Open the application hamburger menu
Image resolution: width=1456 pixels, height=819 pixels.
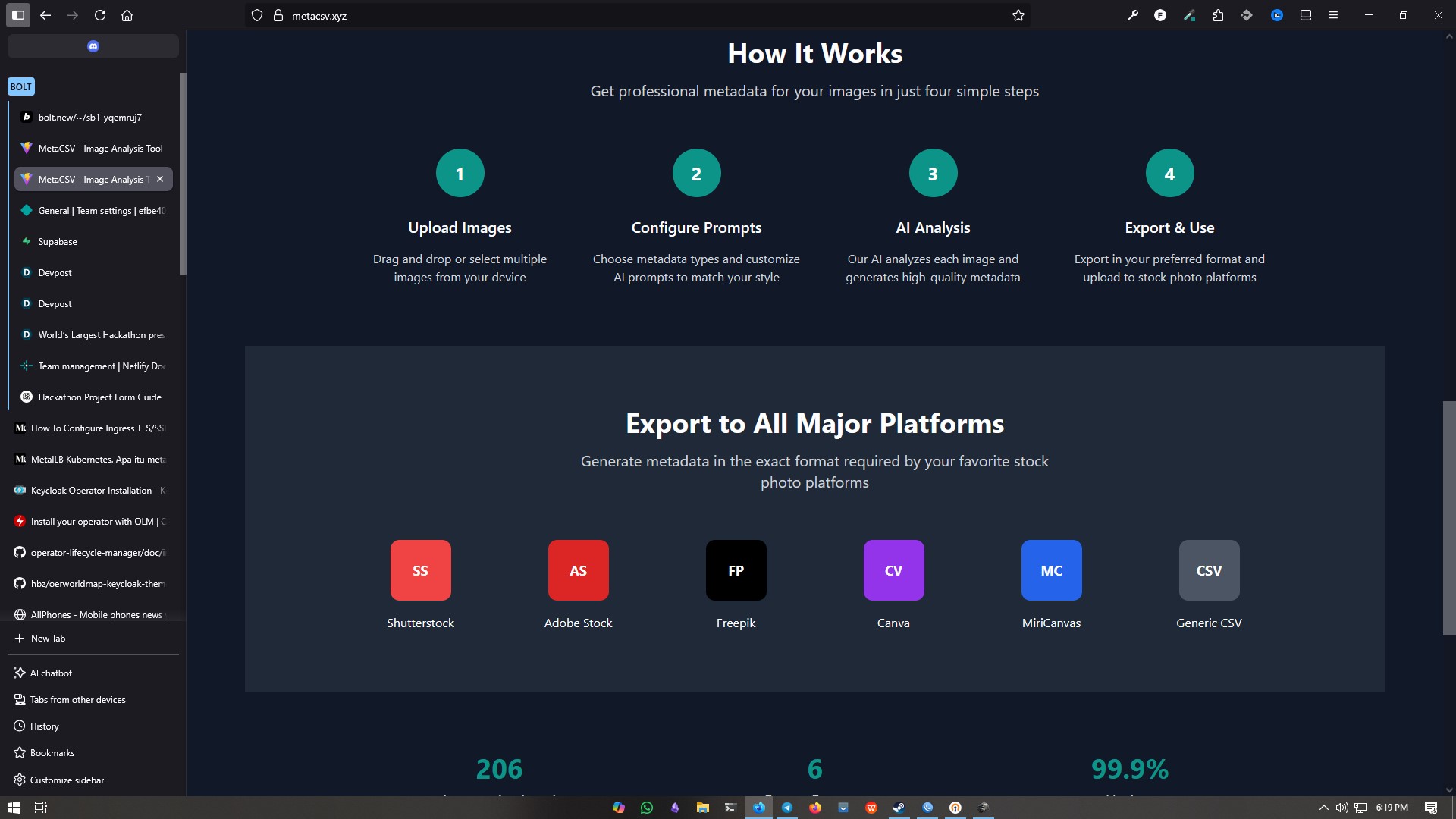1332,15
